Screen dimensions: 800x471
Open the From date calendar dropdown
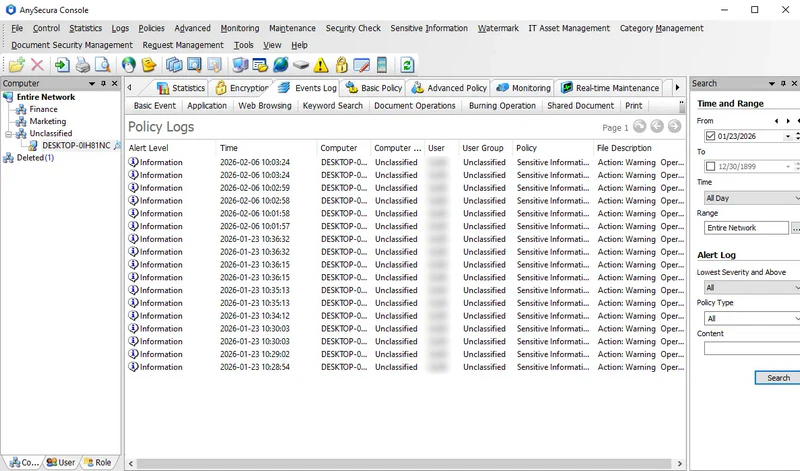[788, 136]
